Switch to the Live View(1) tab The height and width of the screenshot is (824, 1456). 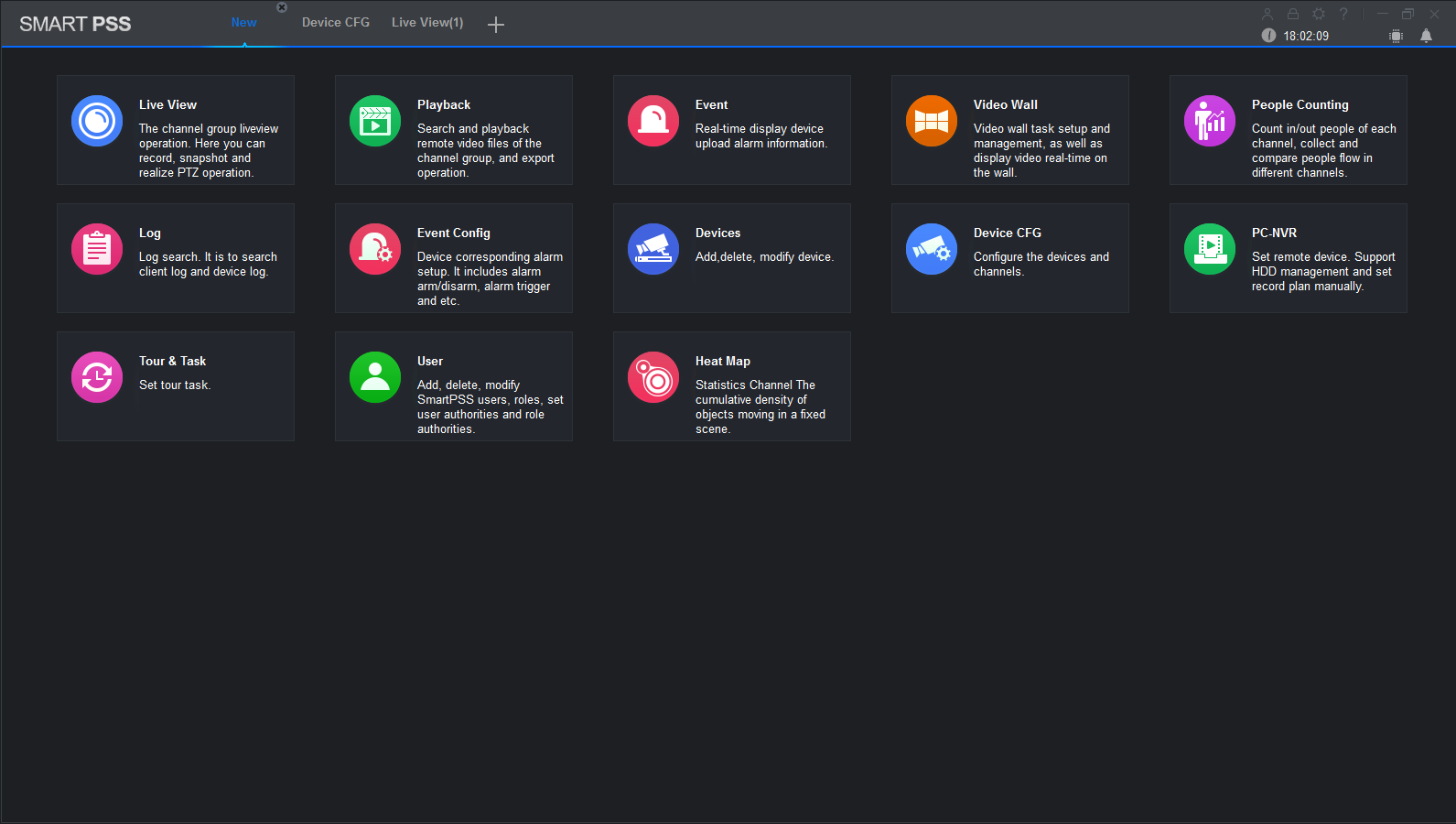click(x=427, y=22)
